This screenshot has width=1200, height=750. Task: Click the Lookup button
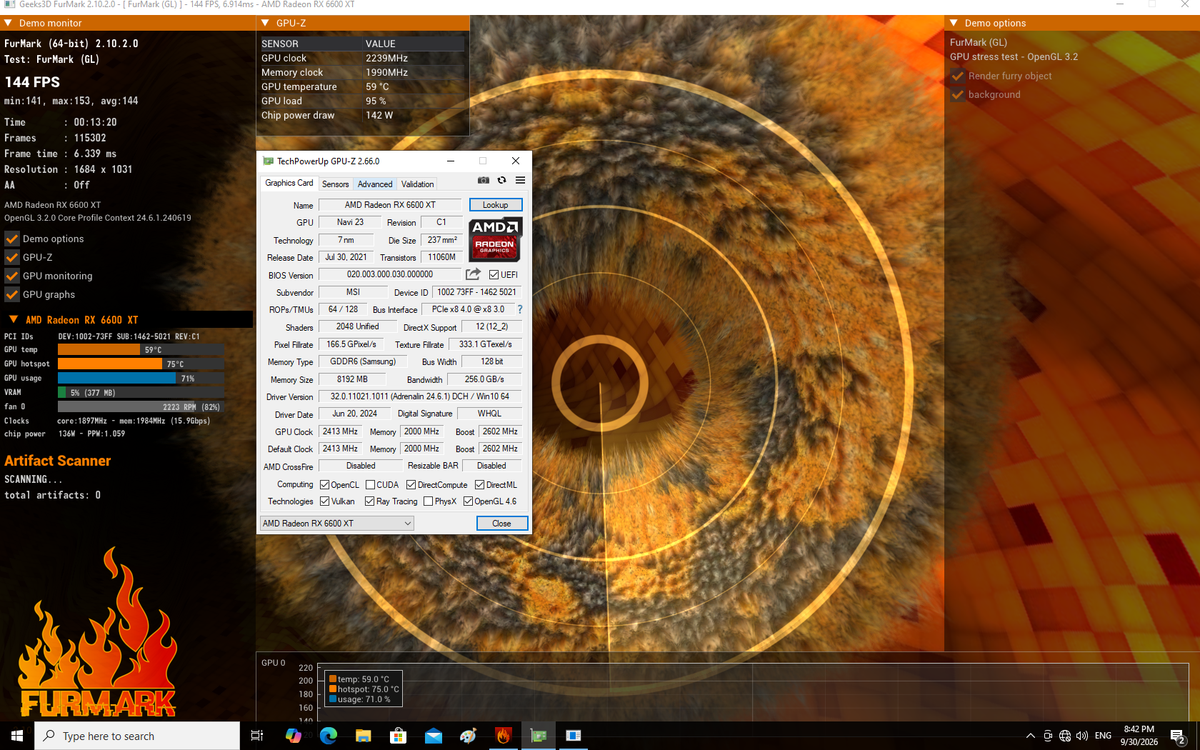496,205
